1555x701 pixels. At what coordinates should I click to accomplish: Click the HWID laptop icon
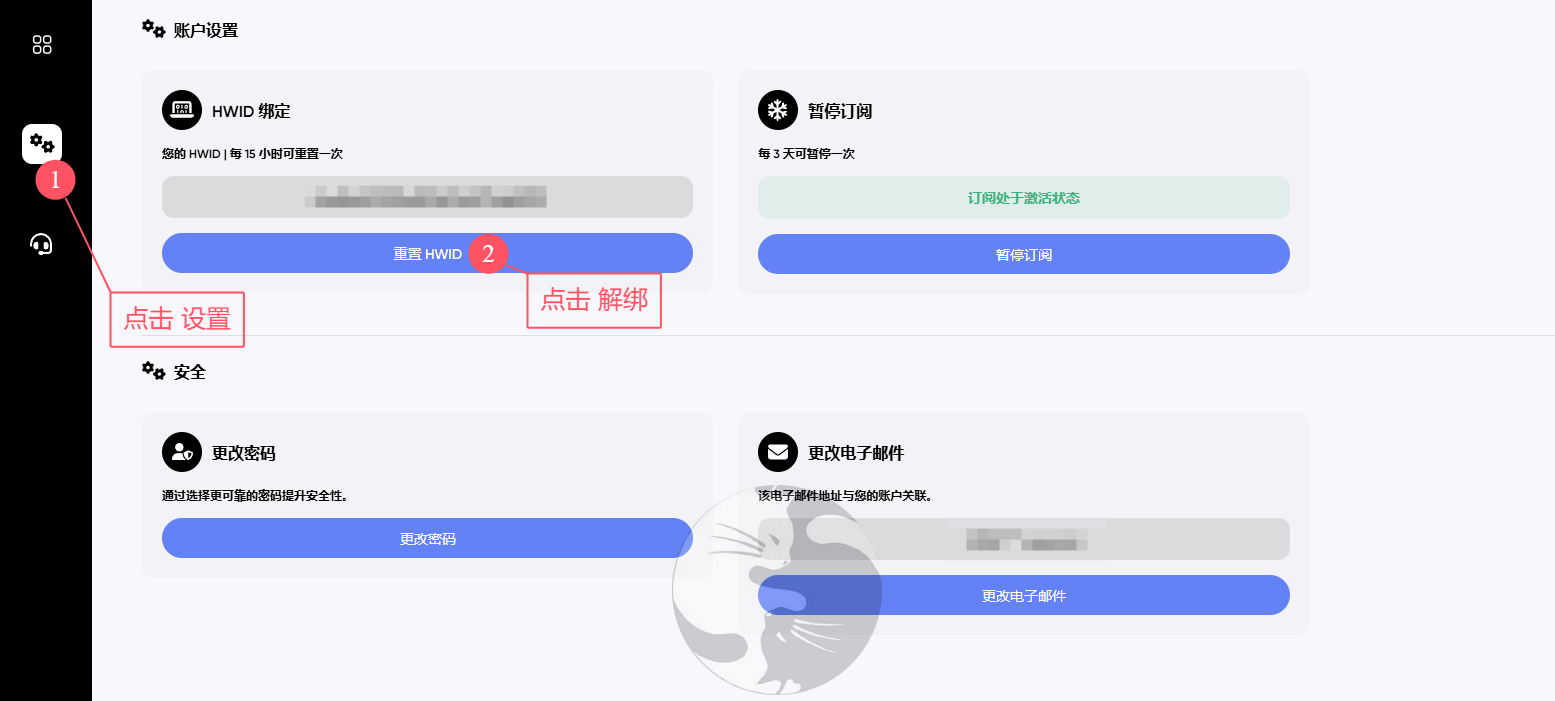tap(182, 110)
